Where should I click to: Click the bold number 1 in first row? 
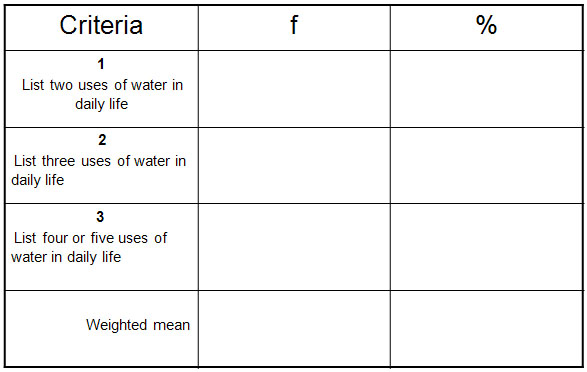pyautogui.click(x=101, y=64)
